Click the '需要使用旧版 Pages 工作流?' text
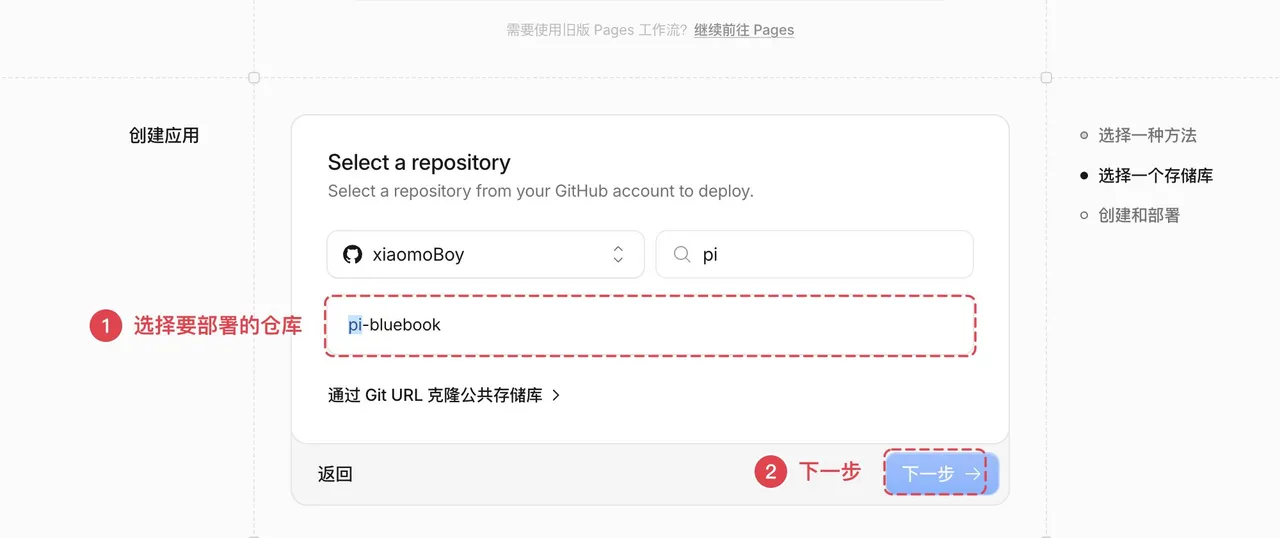Screen dimensions: 1280x538 point(597,30)
